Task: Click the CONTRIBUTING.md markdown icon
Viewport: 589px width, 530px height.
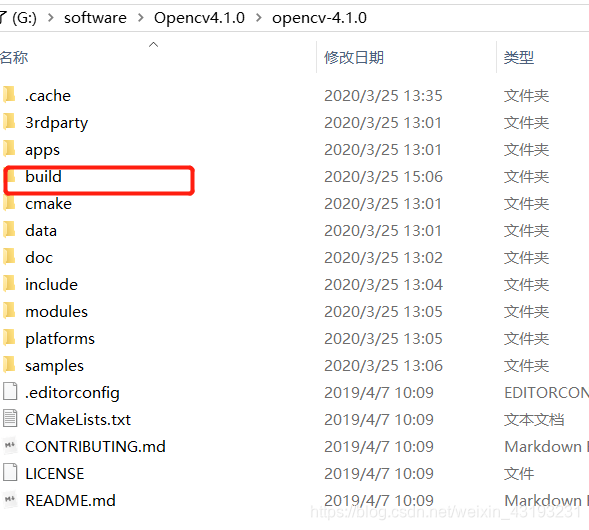Action: point(10,446)
